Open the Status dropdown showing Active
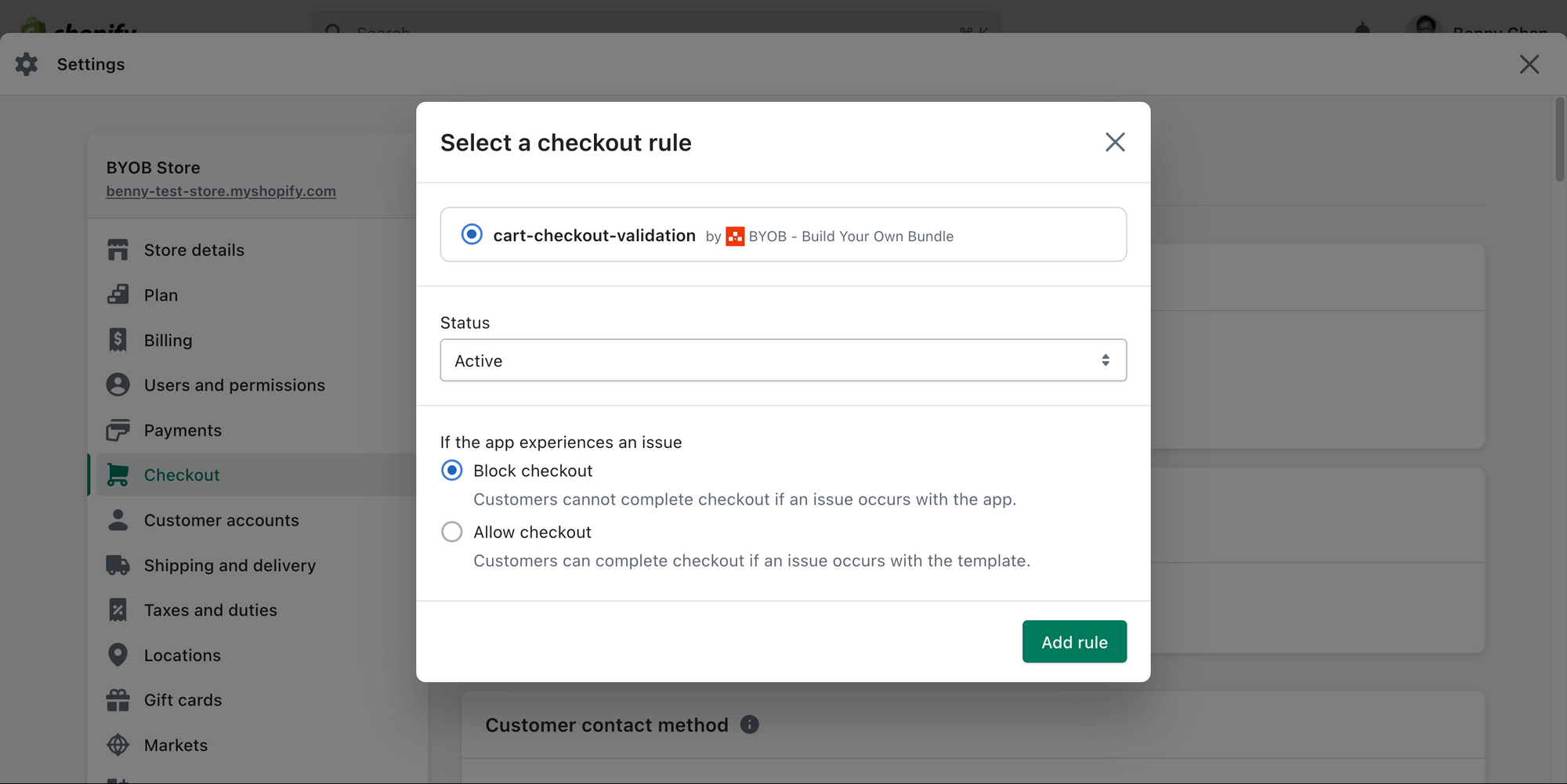 coord(783,360)
